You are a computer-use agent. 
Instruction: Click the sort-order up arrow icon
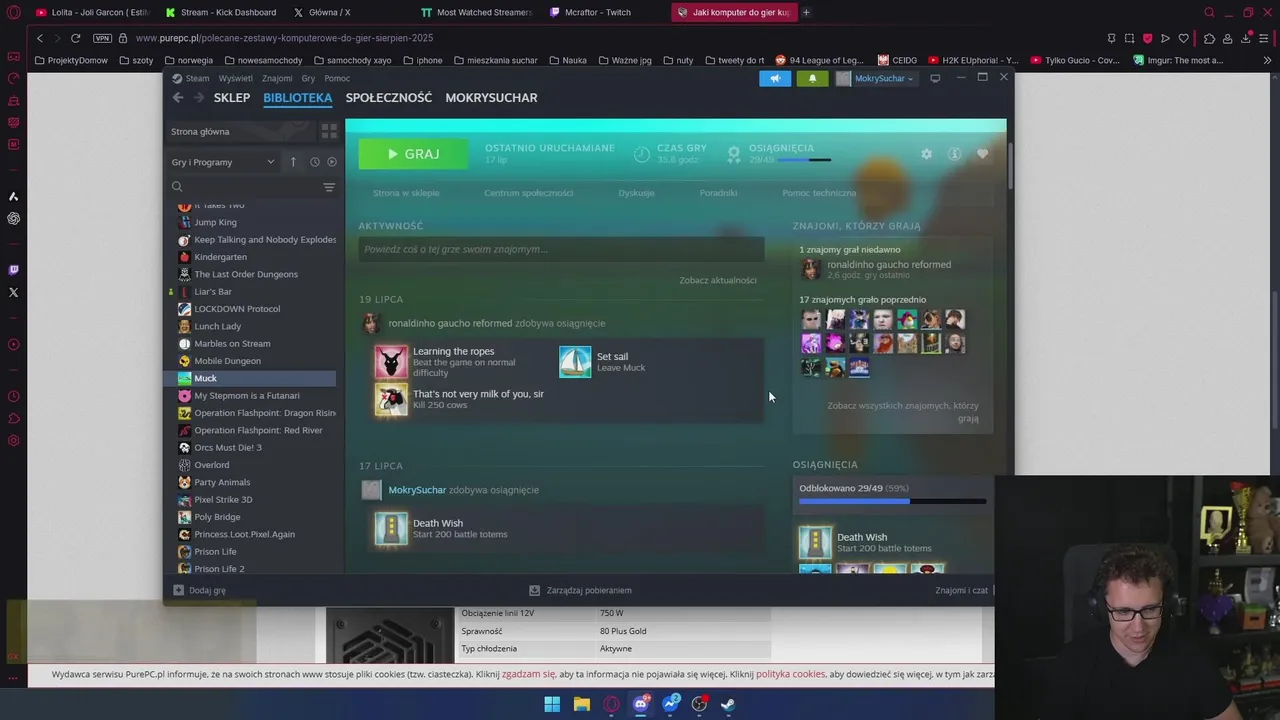293,162
